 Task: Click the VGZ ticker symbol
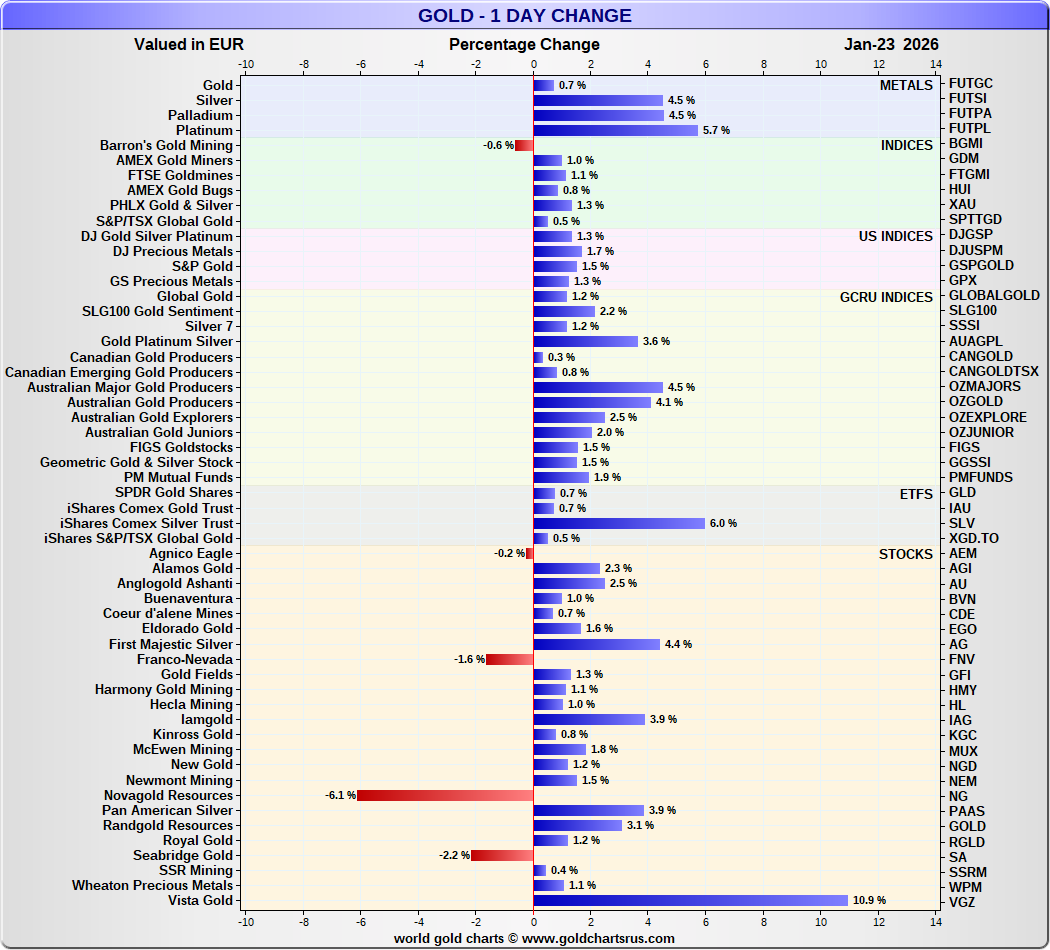962,902
